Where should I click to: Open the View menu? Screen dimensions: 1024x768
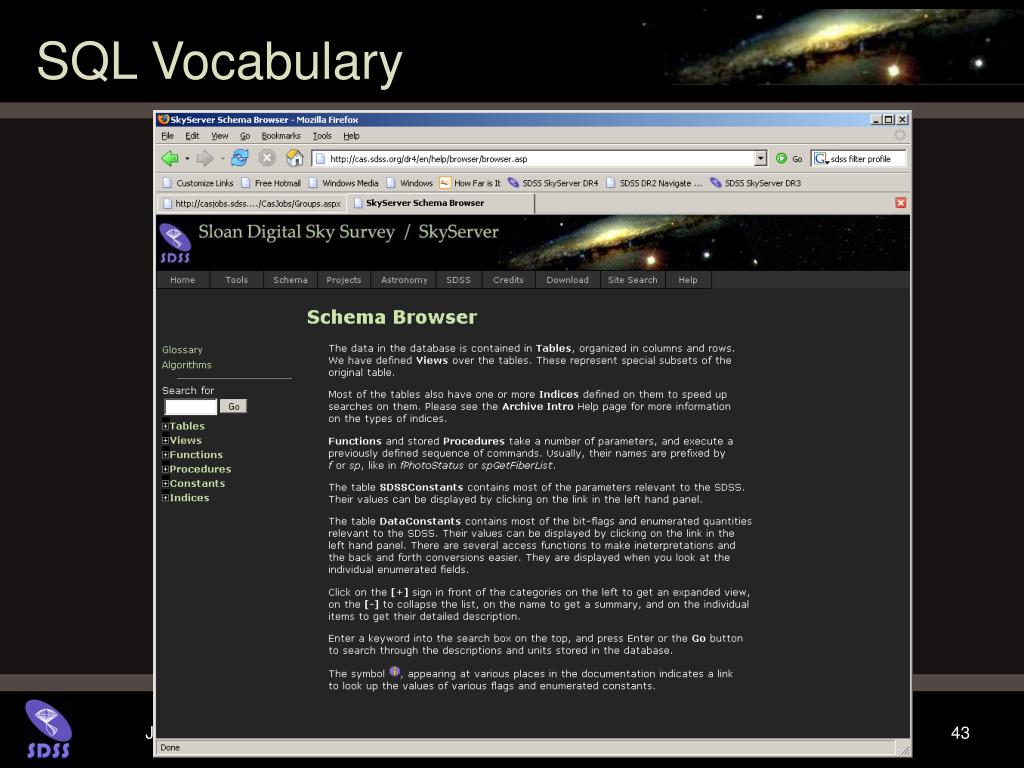(x=219, y=136)
